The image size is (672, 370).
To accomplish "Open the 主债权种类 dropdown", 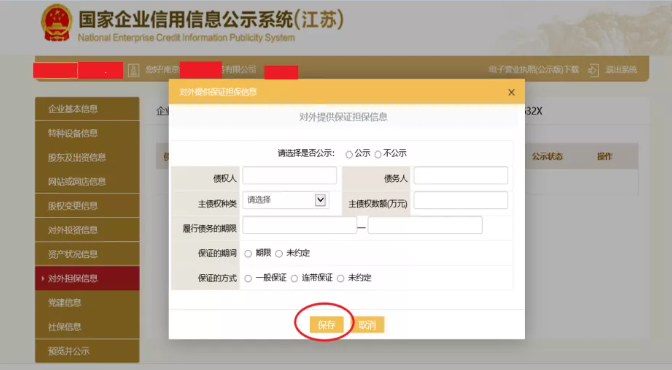I will (286, 200).
